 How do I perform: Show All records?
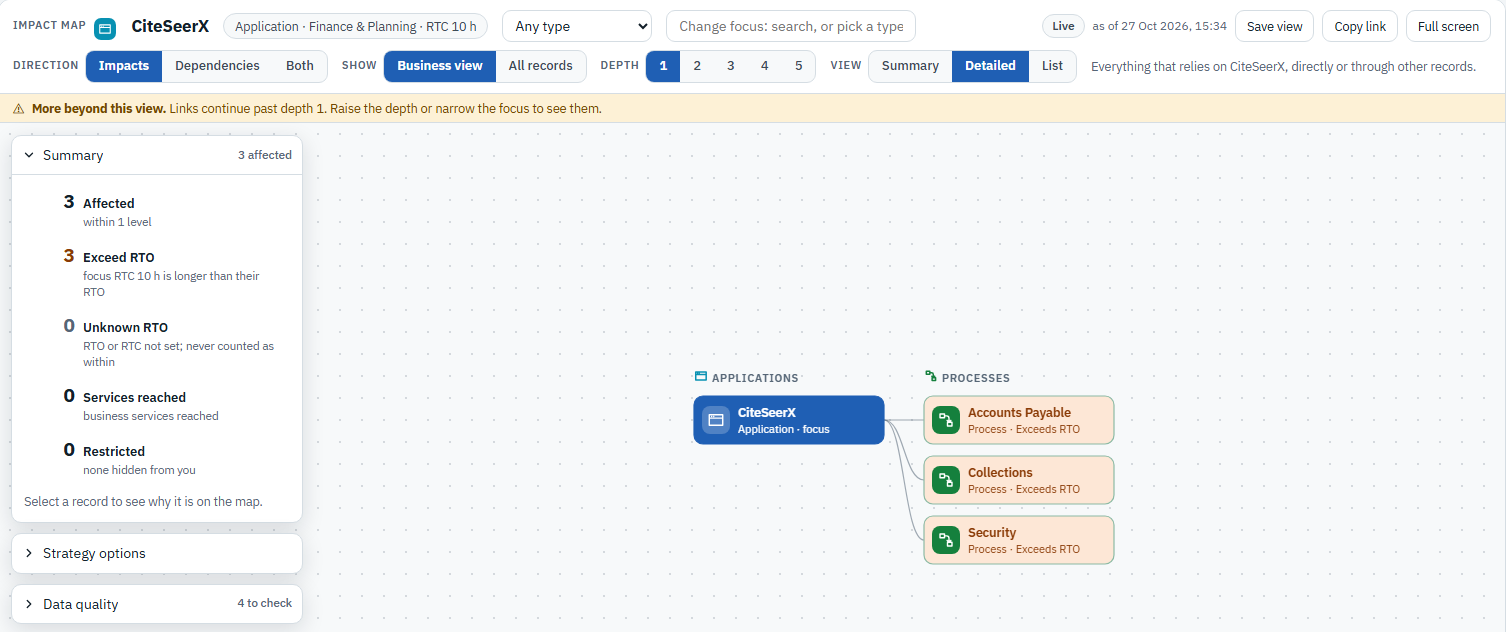(x=541, y=66)
